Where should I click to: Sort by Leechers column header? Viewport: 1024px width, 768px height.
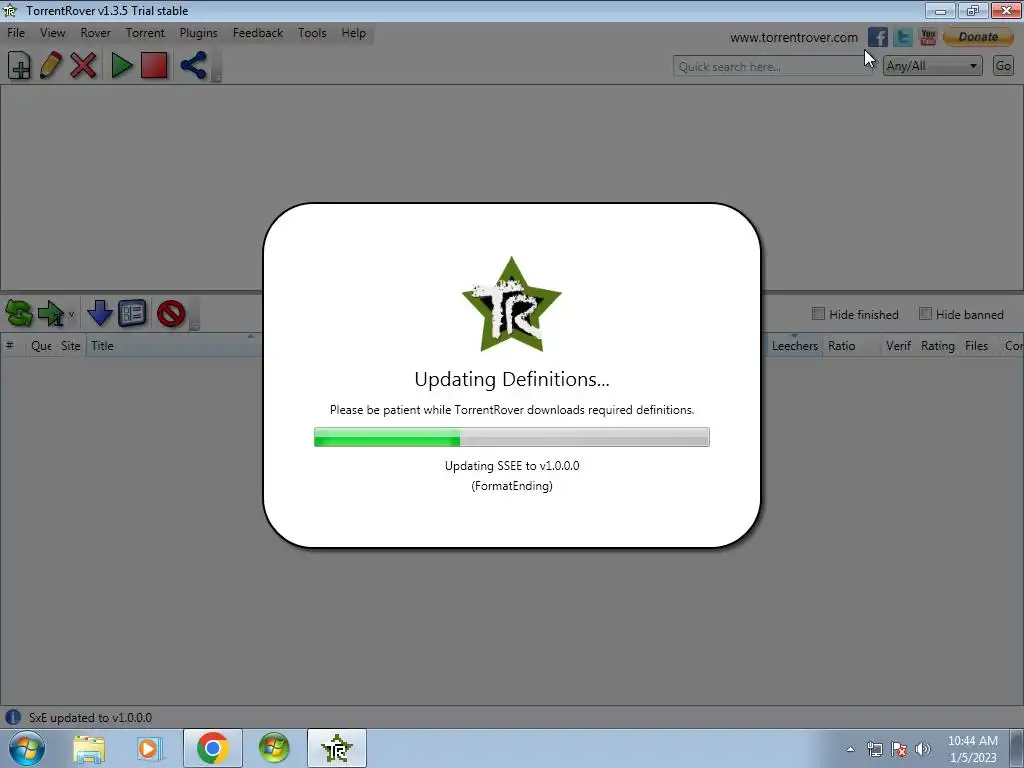[x=795, y=346]
